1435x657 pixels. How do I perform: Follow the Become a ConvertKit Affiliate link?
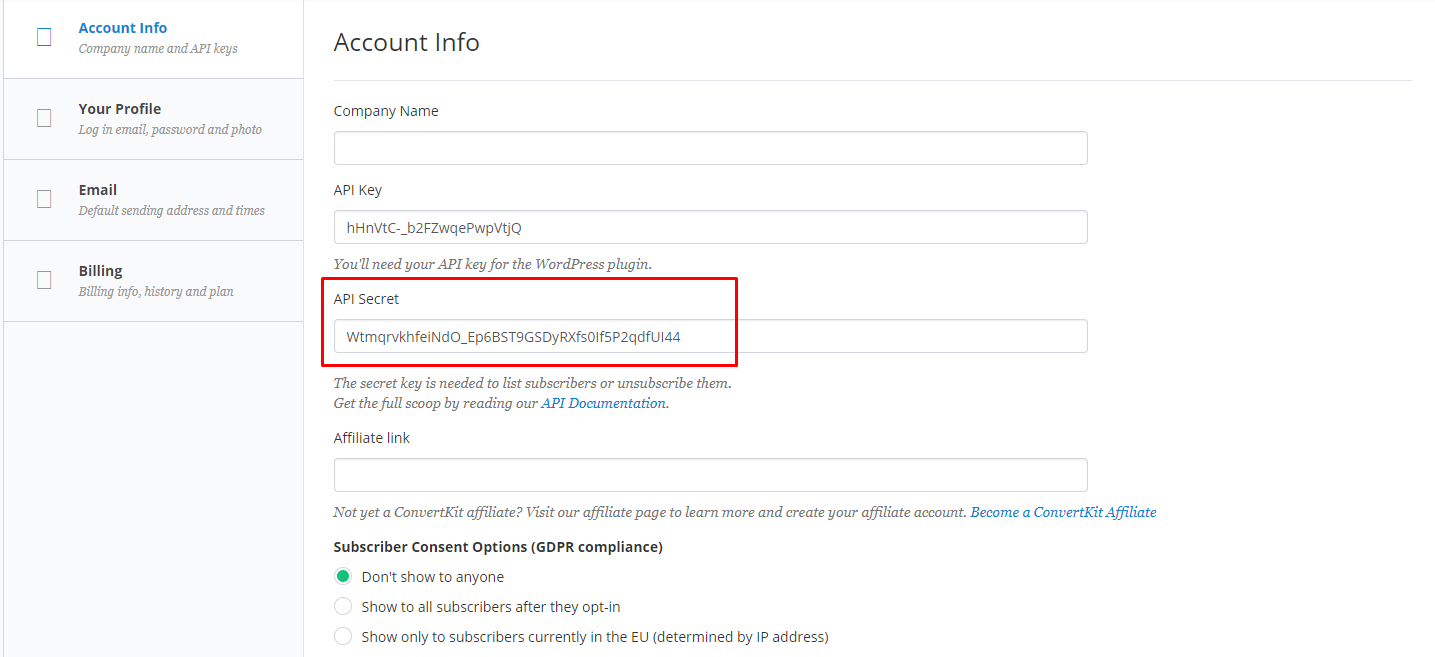tap(1063, 512)
